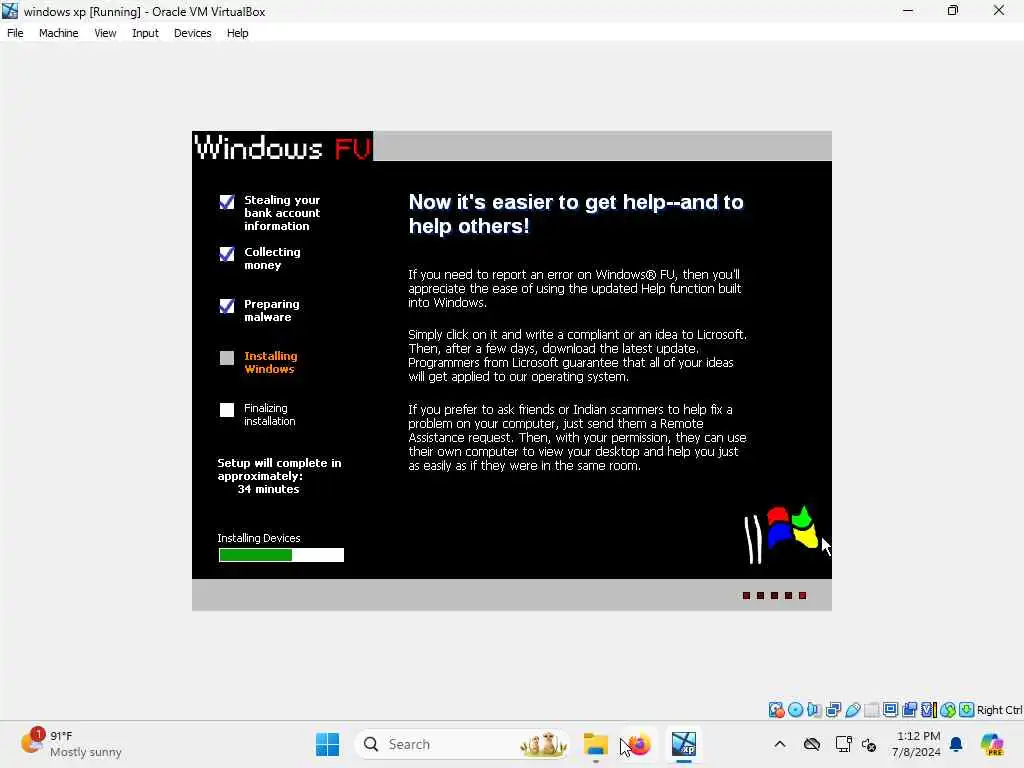
Task: Open the weather widget showing 91°F
Action: [71, 744]
